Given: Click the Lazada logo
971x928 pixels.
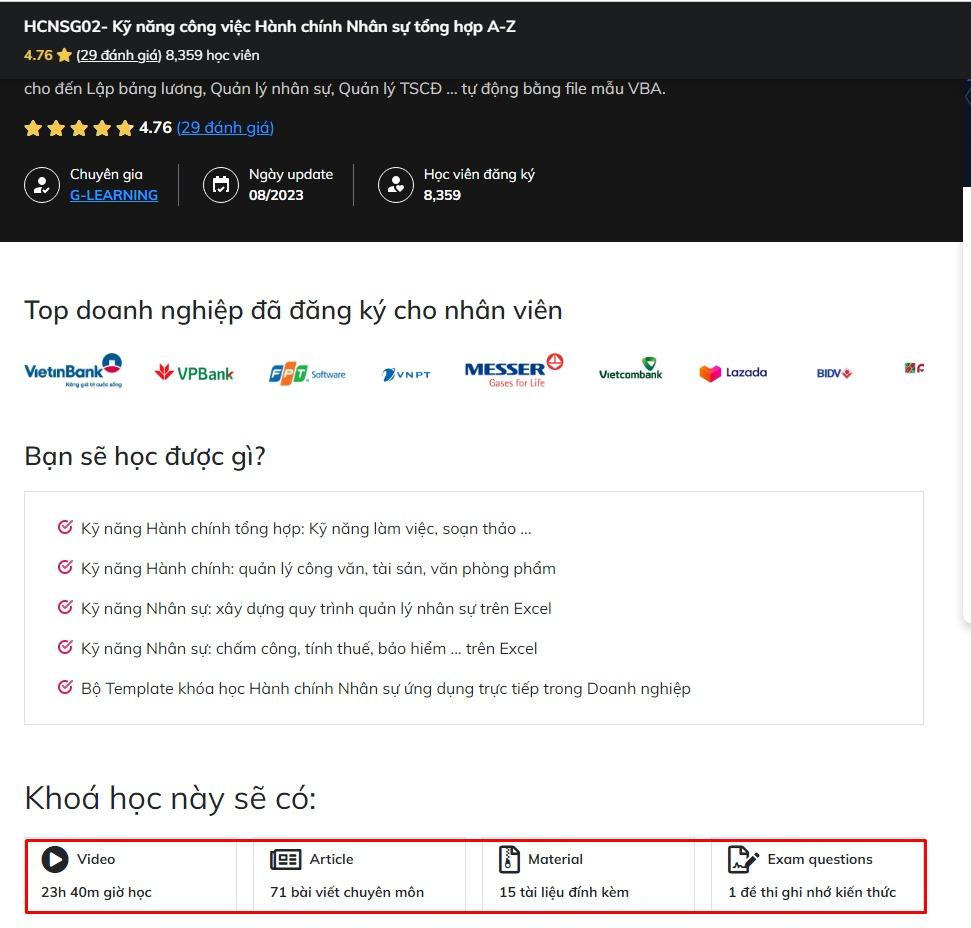Looking at the screenshot, I should pos(733,373).
